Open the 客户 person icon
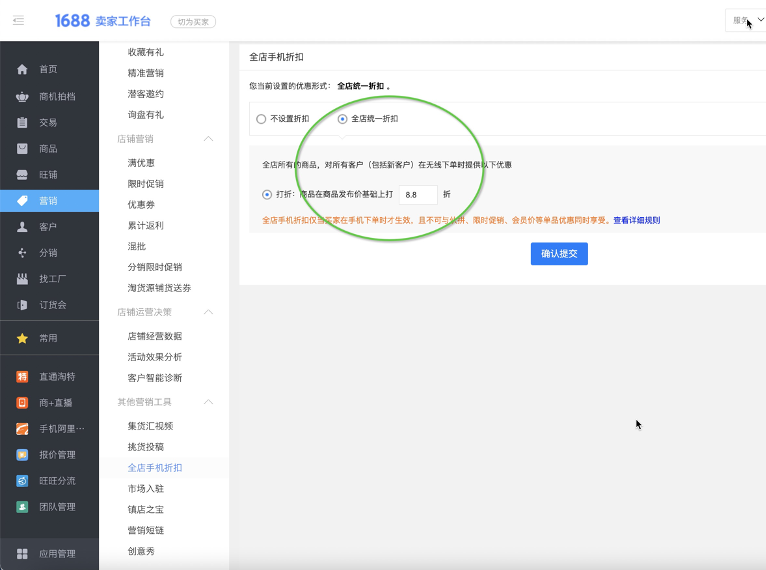This screenshot has width=766, height=570. tap(22, 227)
